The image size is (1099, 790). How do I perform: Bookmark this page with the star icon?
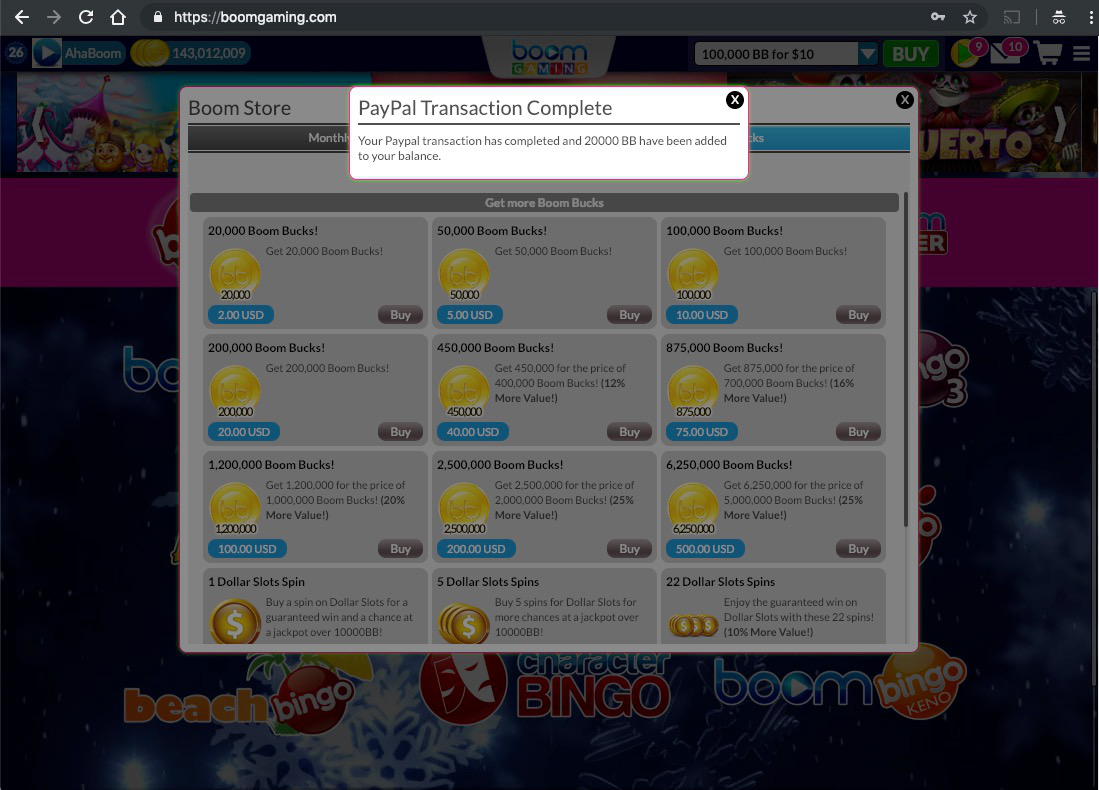pyautogui.click(x=969, y=17)
